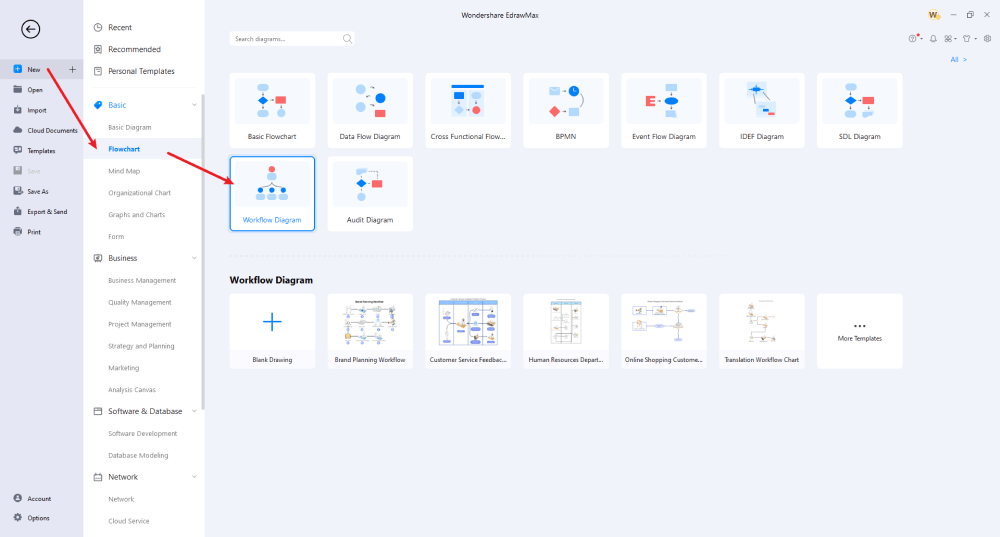Image resolution: width=1000 pixels, height=537 pixels.
Task: Open the Audit Diagram card
Action: pyautogui.click(x=370, y=193)
